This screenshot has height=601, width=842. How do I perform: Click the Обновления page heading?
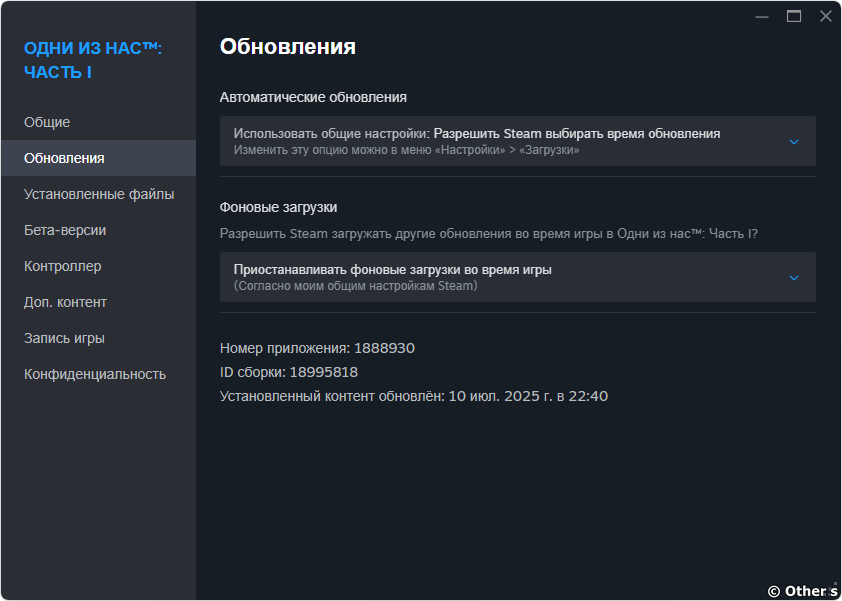pos(287,47)
